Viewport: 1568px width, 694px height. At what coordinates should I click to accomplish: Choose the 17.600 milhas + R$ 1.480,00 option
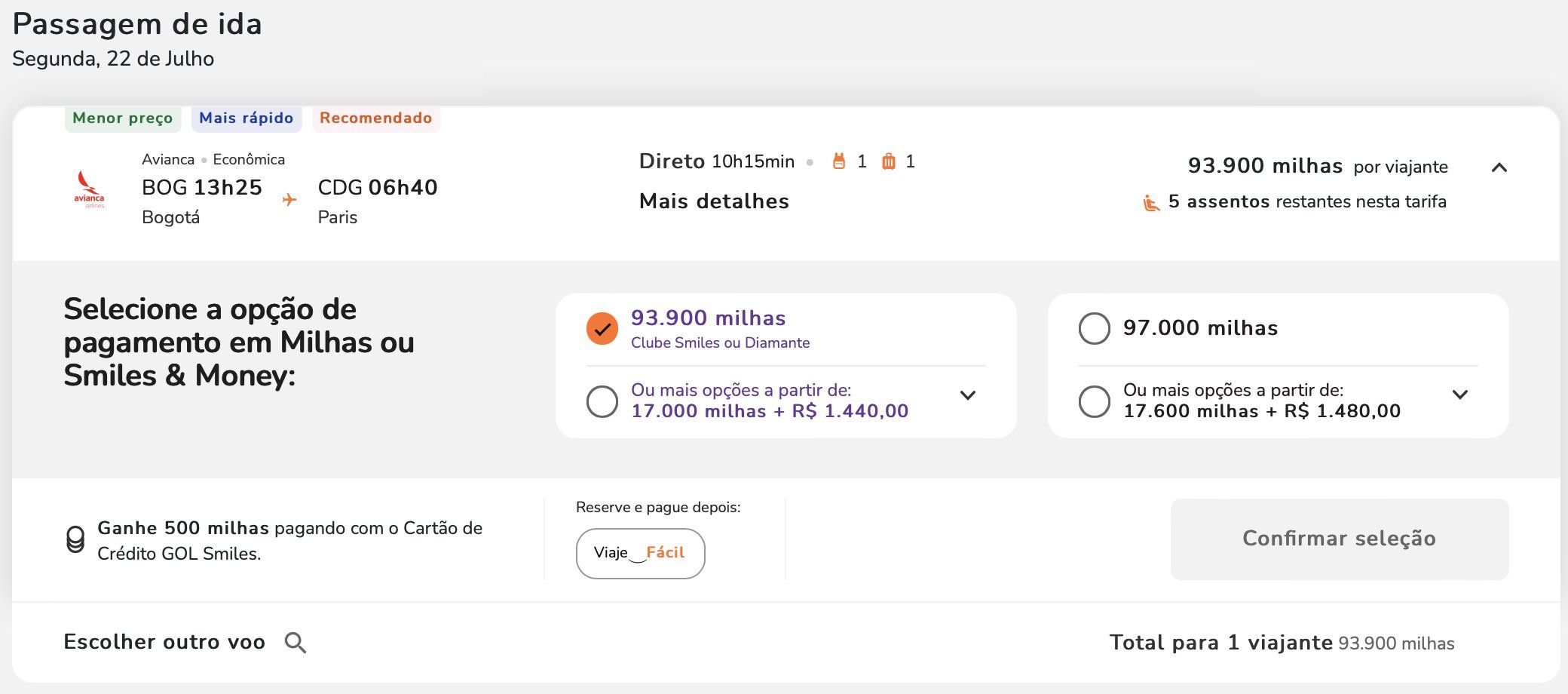pyautogui.click(x=1095, y=401)
